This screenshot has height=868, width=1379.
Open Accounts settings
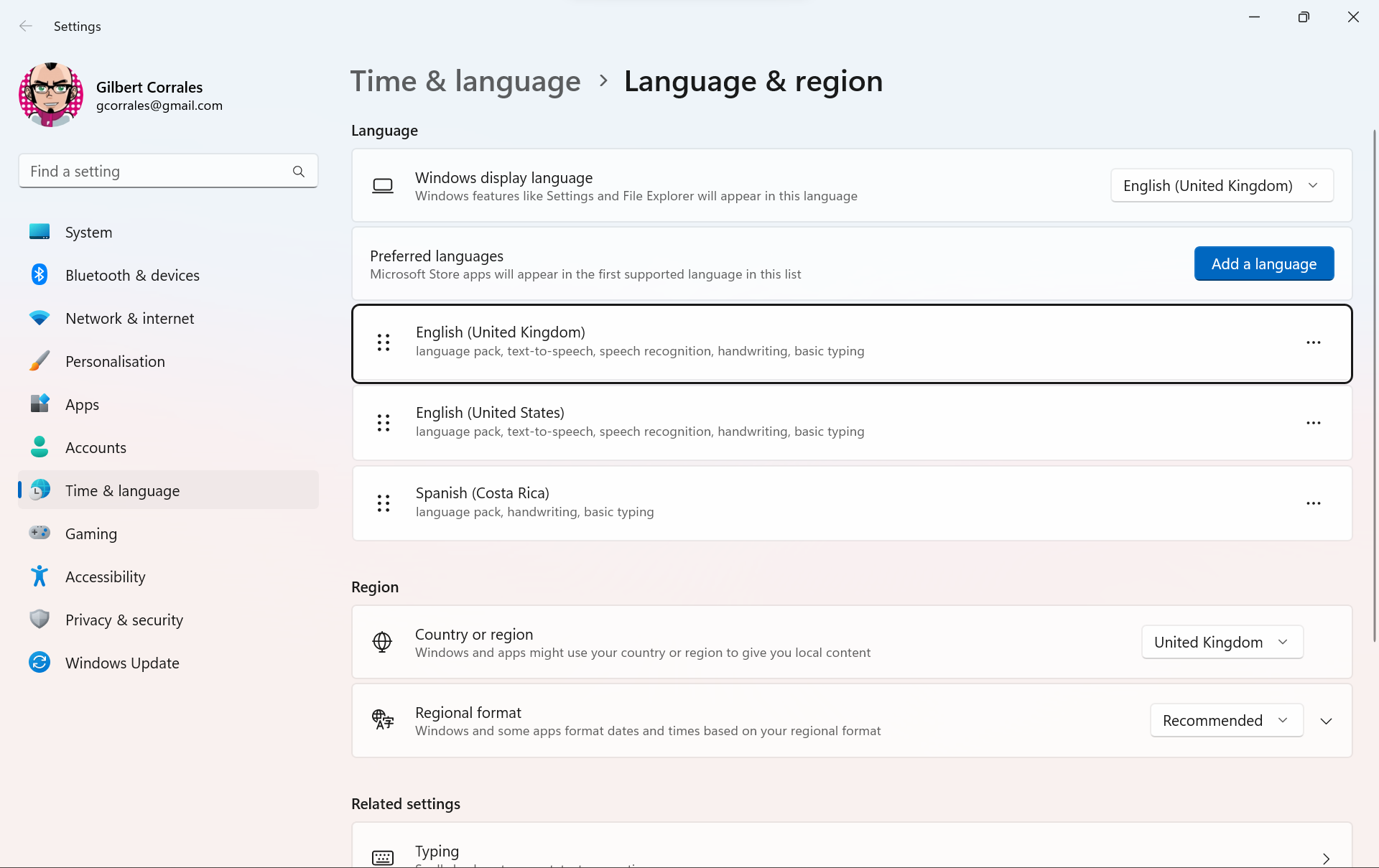click(x=96, y=447)
